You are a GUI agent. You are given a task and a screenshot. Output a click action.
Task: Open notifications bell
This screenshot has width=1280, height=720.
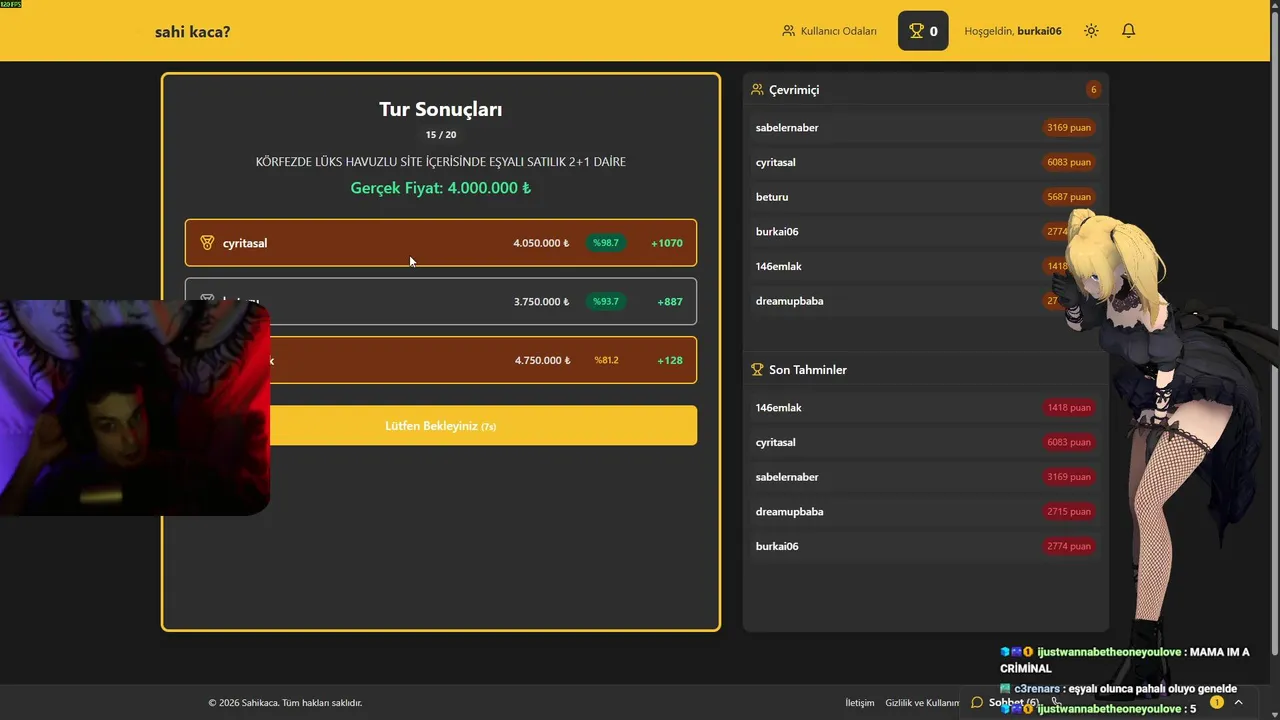1128,31
